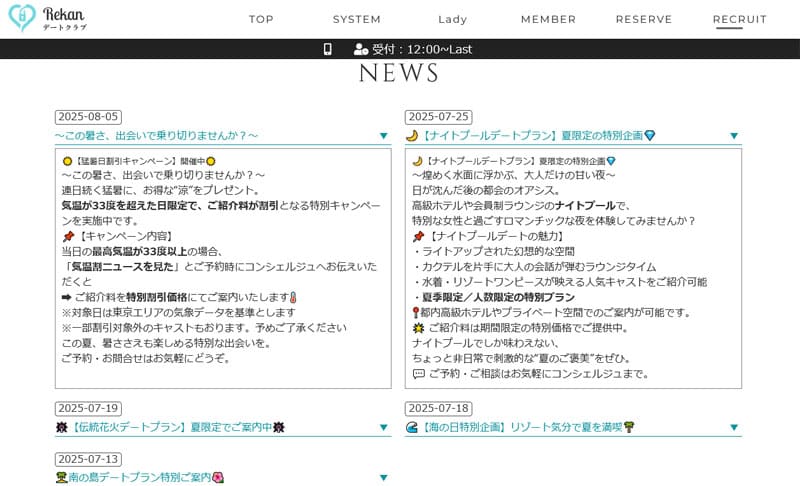
Task: Click the wave icon before the Marine Day headline
Action: 411,428
